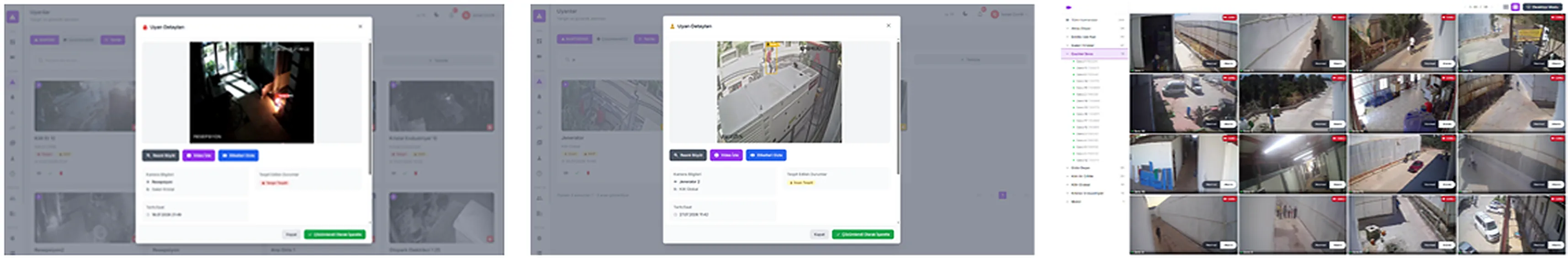Mark the fire alert as resolved with green button
Viewport: 1568px width, 258px height.
tap(334, 234)
